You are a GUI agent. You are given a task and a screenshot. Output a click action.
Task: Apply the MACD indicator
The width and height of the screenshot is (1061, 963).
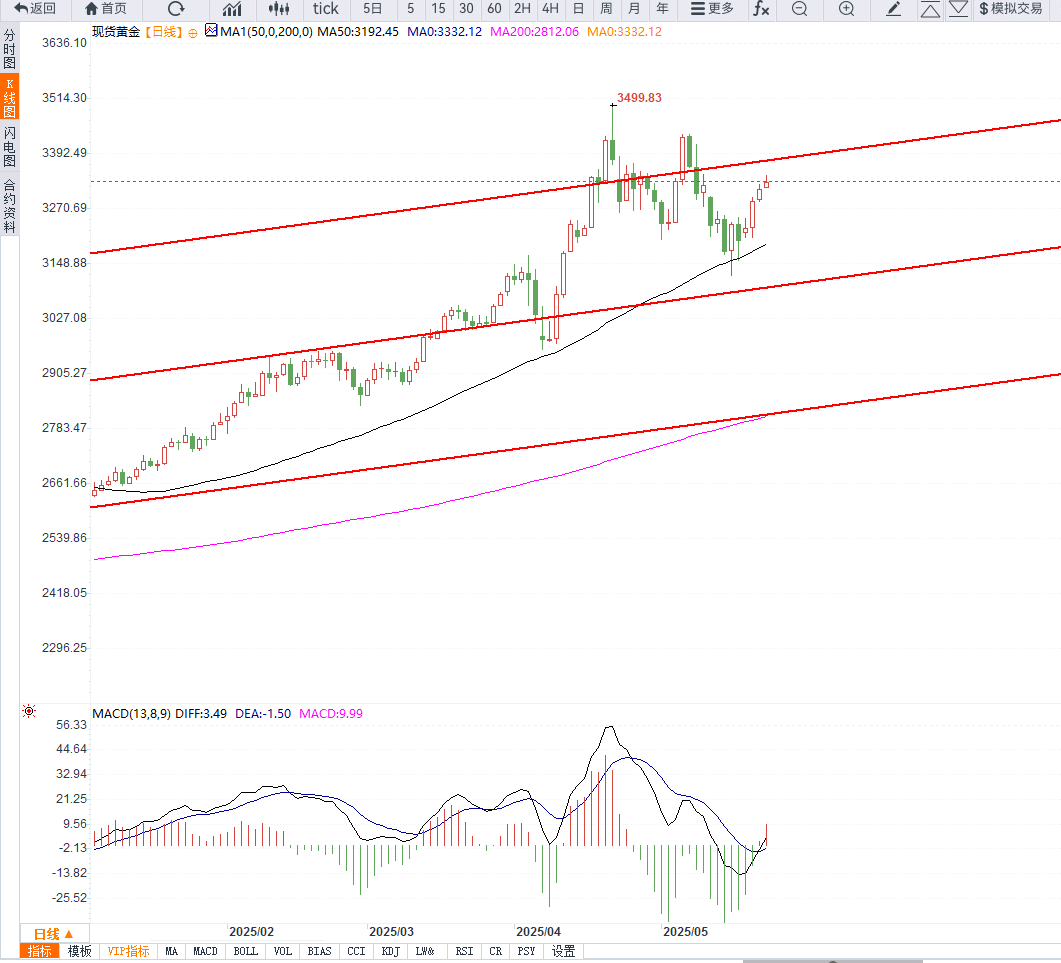tap(205, 951)
